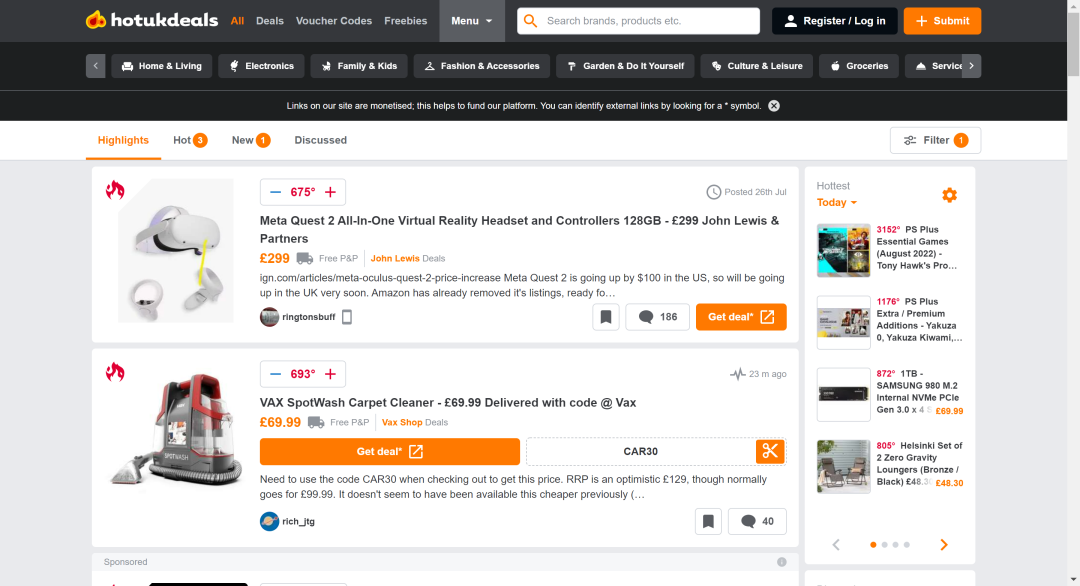
Task: Switch to Discussed tab
Action: (320, 140)
